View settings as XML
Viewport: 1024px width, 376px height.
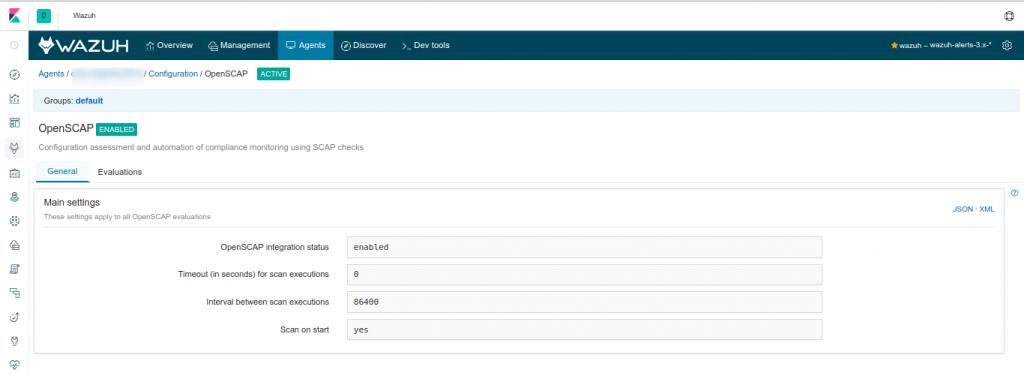coord(987,210)
